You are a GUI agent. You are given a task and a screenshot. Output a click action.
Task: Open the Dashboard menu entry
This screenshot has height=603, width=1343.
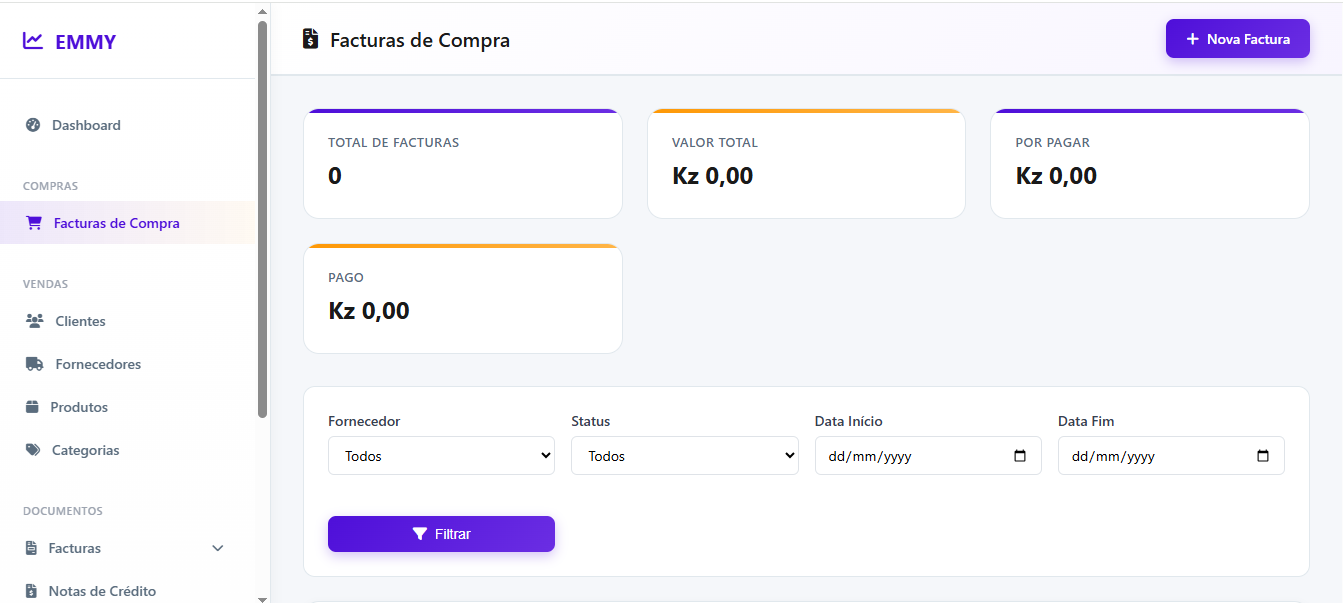pyautogui.click(x=86, y=125)
